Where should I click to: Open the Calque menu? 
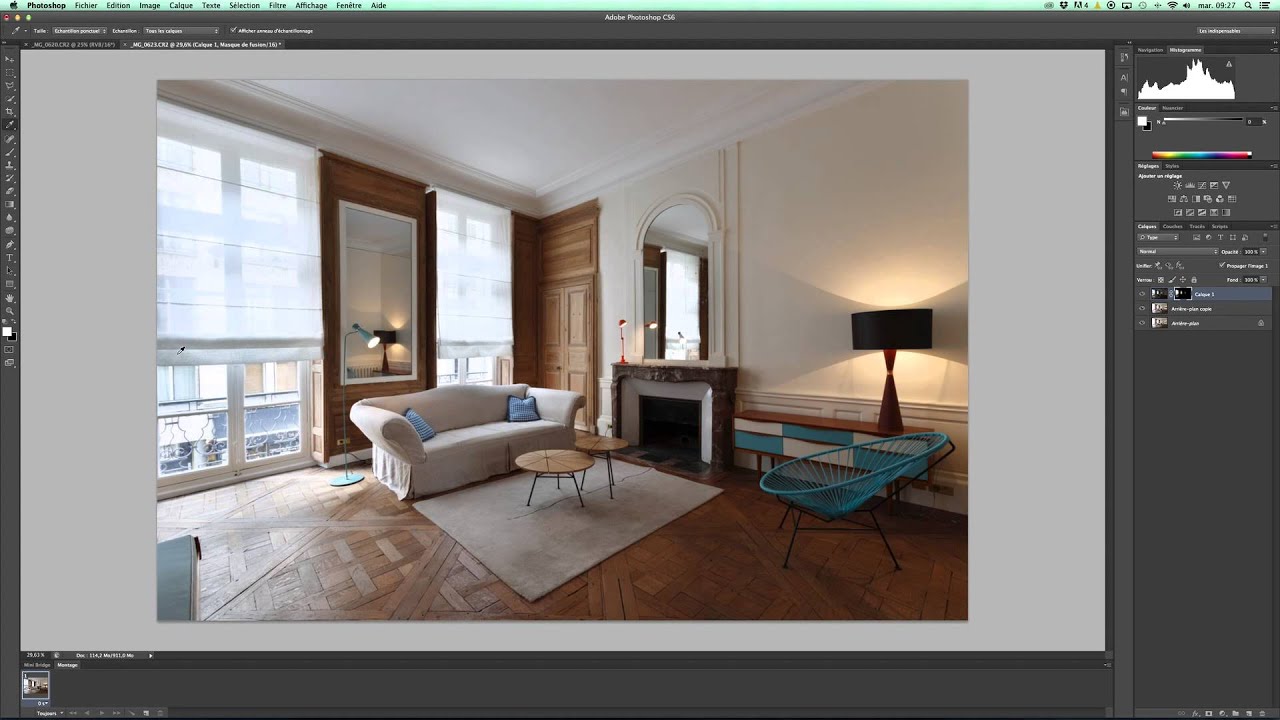pyautogui.click(x=181, y=5)
